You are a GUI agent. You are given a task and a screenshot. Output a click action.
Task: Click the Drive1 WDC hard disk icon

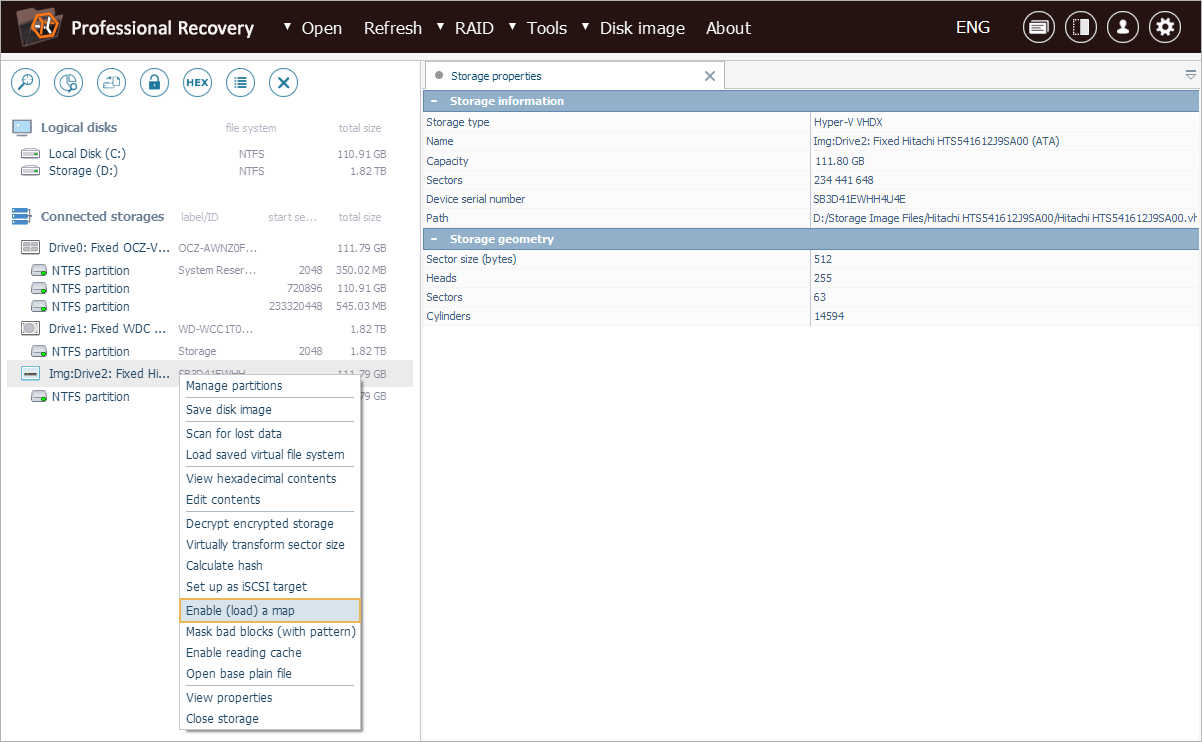(31, 328)
